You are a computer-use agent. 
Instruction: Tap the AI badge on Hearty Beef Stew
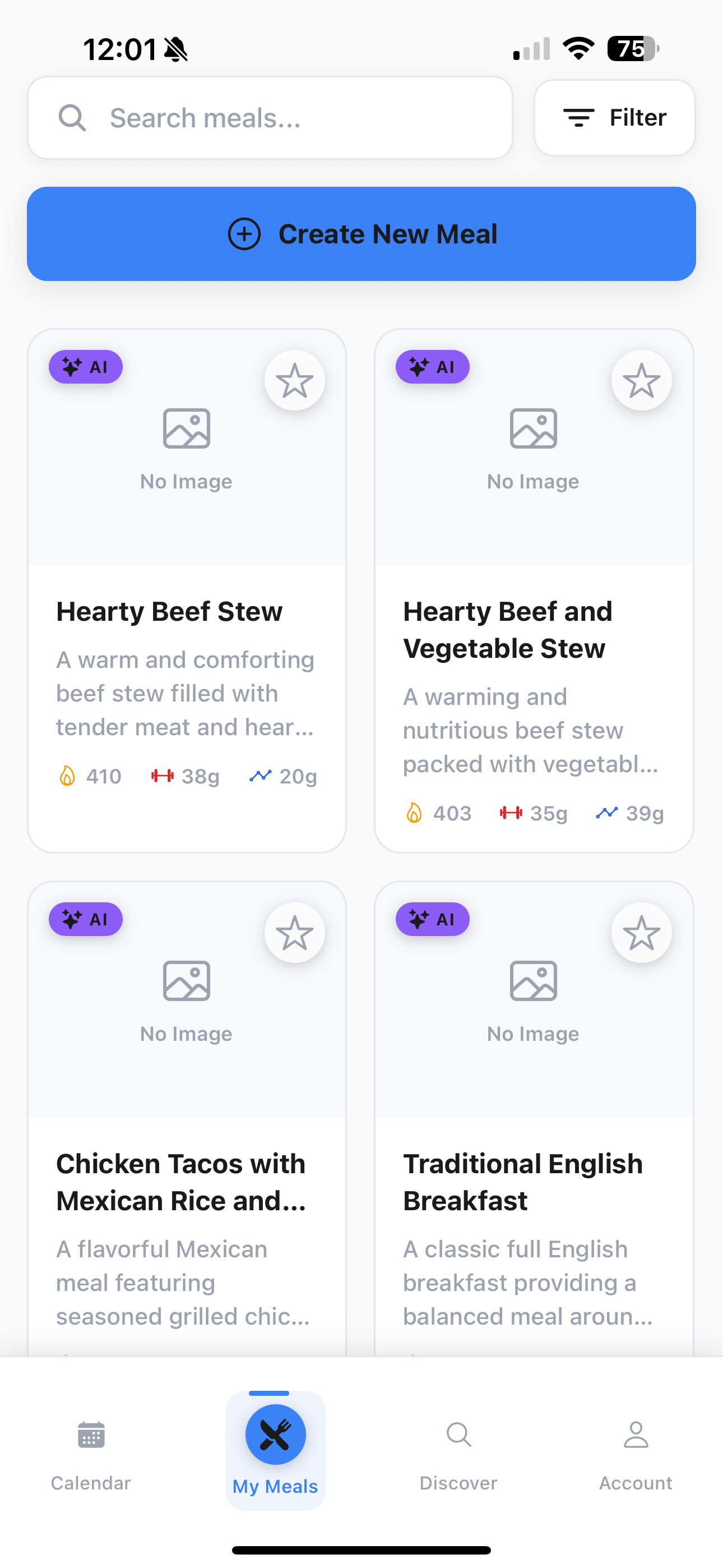(x=86, y=367)
